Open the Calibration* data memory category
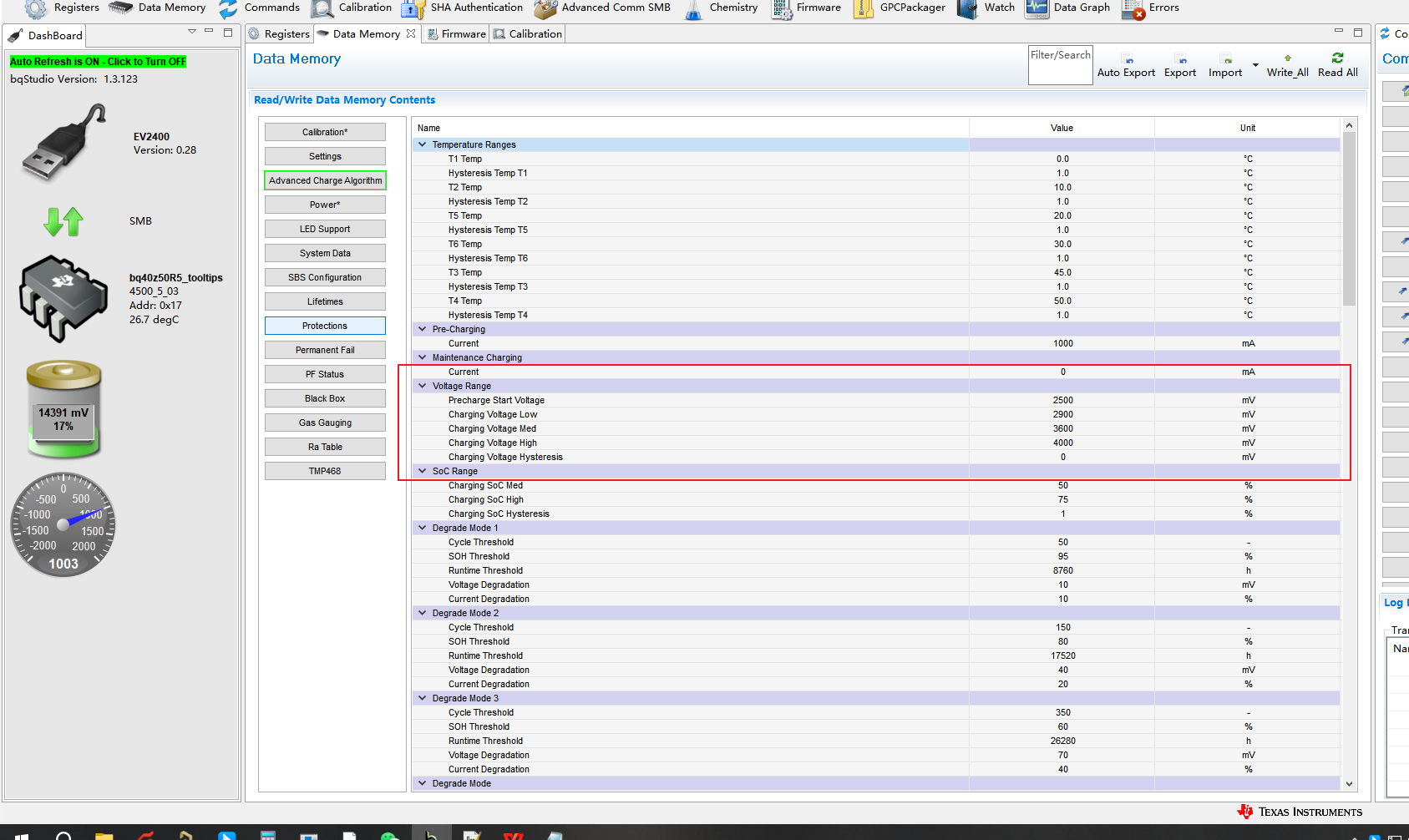The height and width of the screenshot is (840, 1409). tap(325, 132)
